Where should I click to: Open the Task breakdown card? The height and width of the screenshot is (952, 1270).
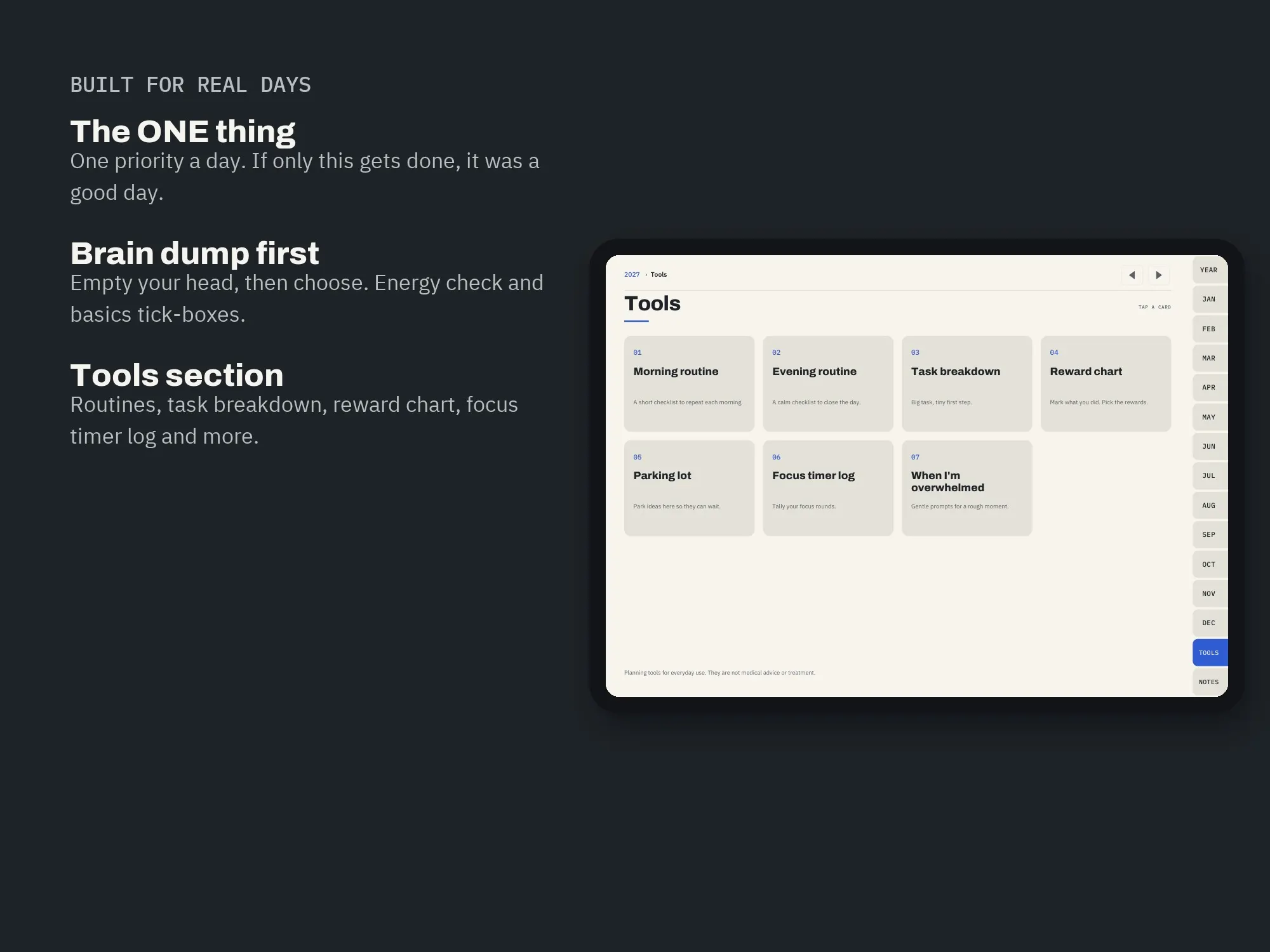(x=966, y=383)
